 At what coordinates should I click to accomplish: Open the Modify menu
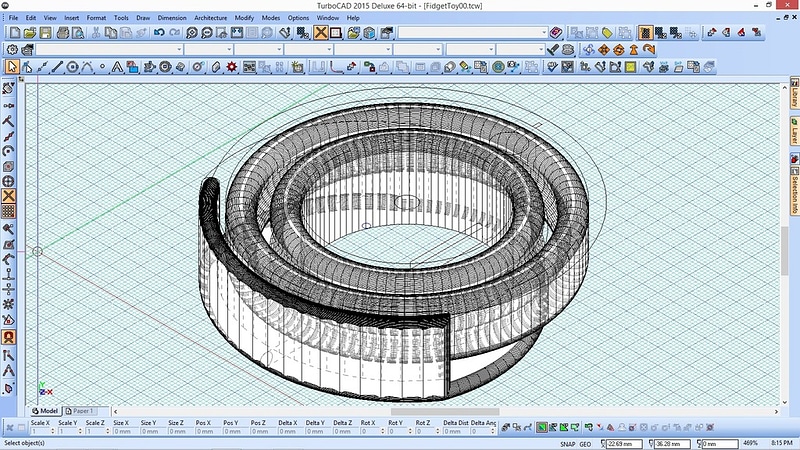[x=244, y=18]
